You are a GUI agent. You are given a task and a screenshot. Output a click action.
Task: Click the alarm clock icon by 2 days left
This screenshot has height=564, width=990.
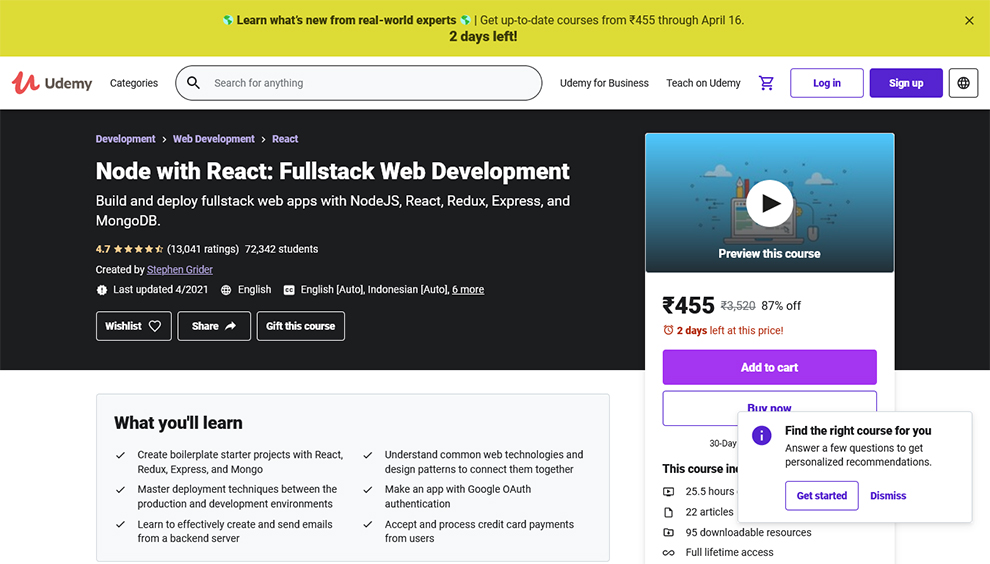pyautogui.click(x=668, y=330)
